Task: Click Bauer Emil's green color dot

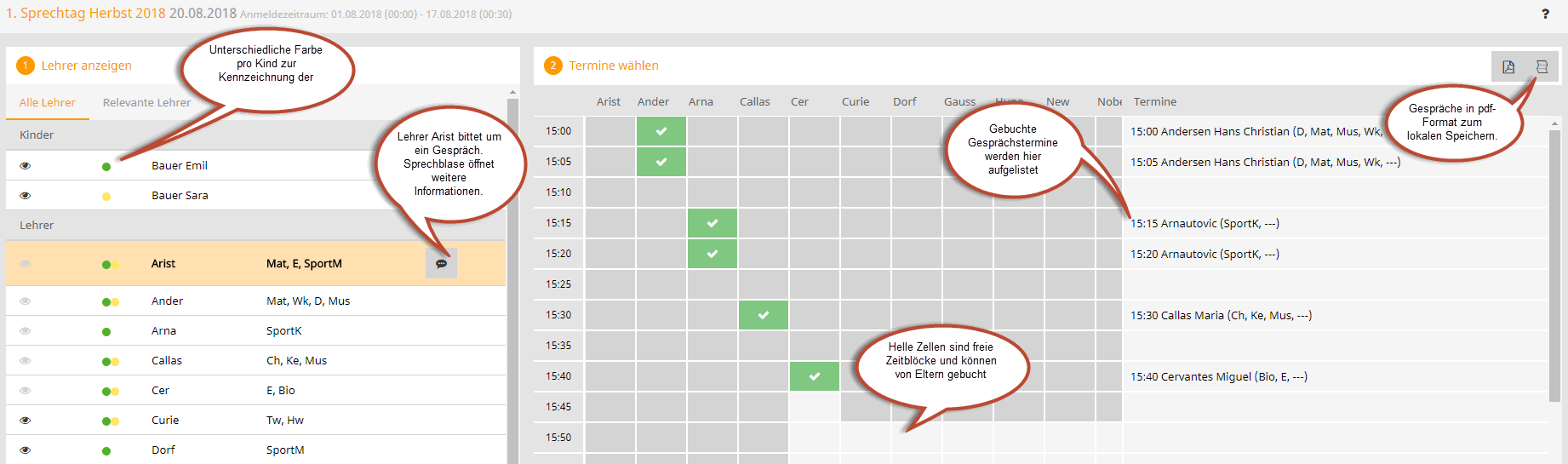Action: point(106,167)
